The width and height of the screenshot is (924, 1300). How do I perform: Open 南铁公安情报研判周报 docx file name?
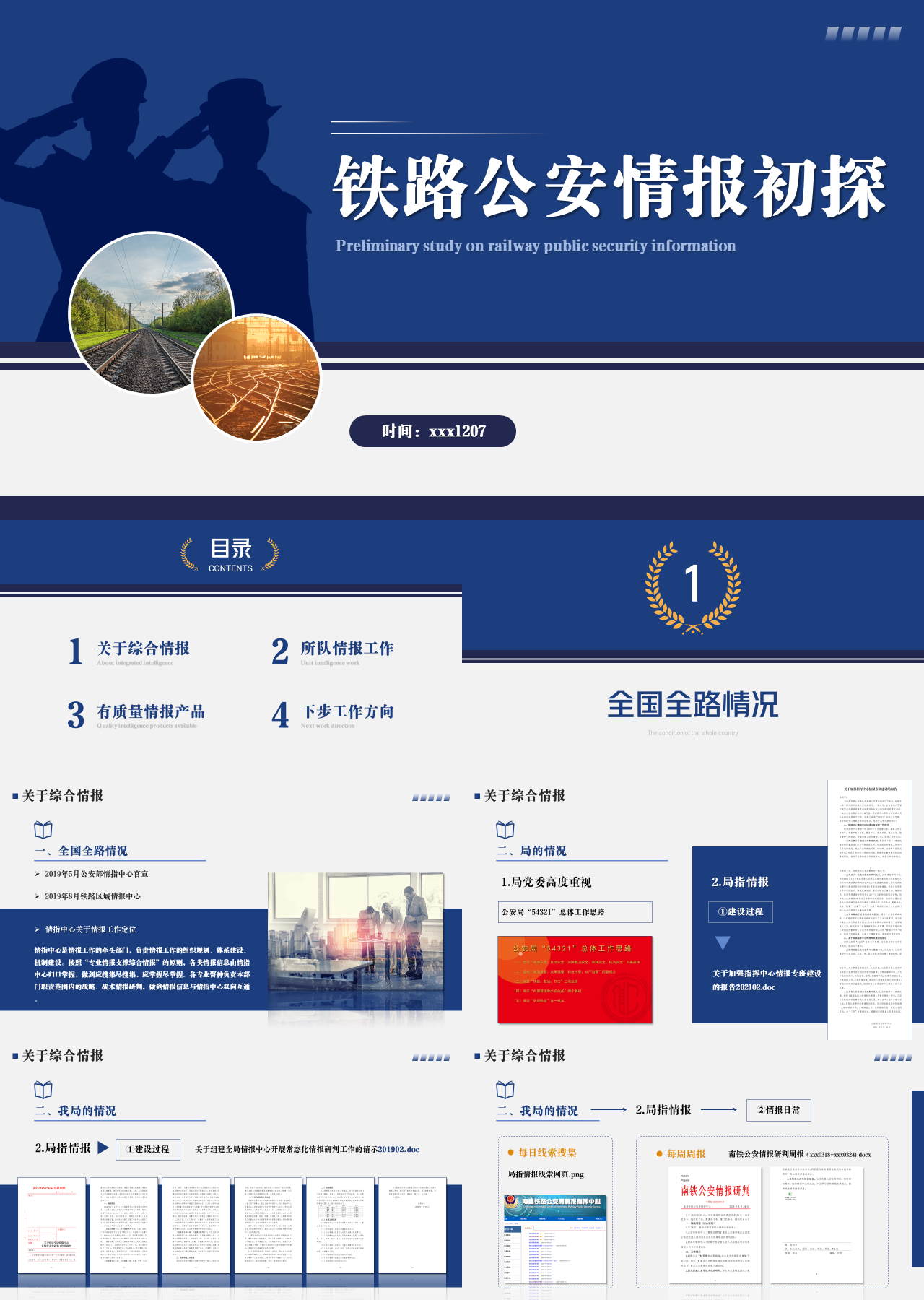coord(800,1154)
